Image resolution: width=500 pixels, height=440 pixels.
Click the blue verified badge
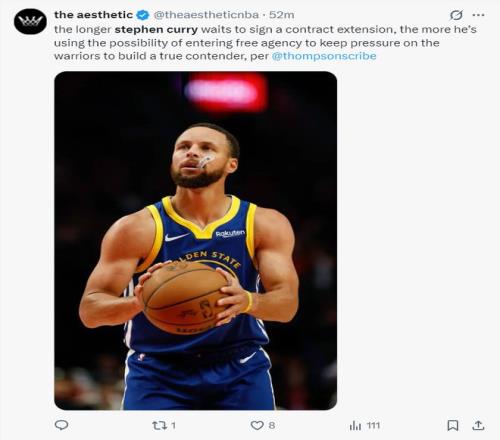[x=143, y=15]
